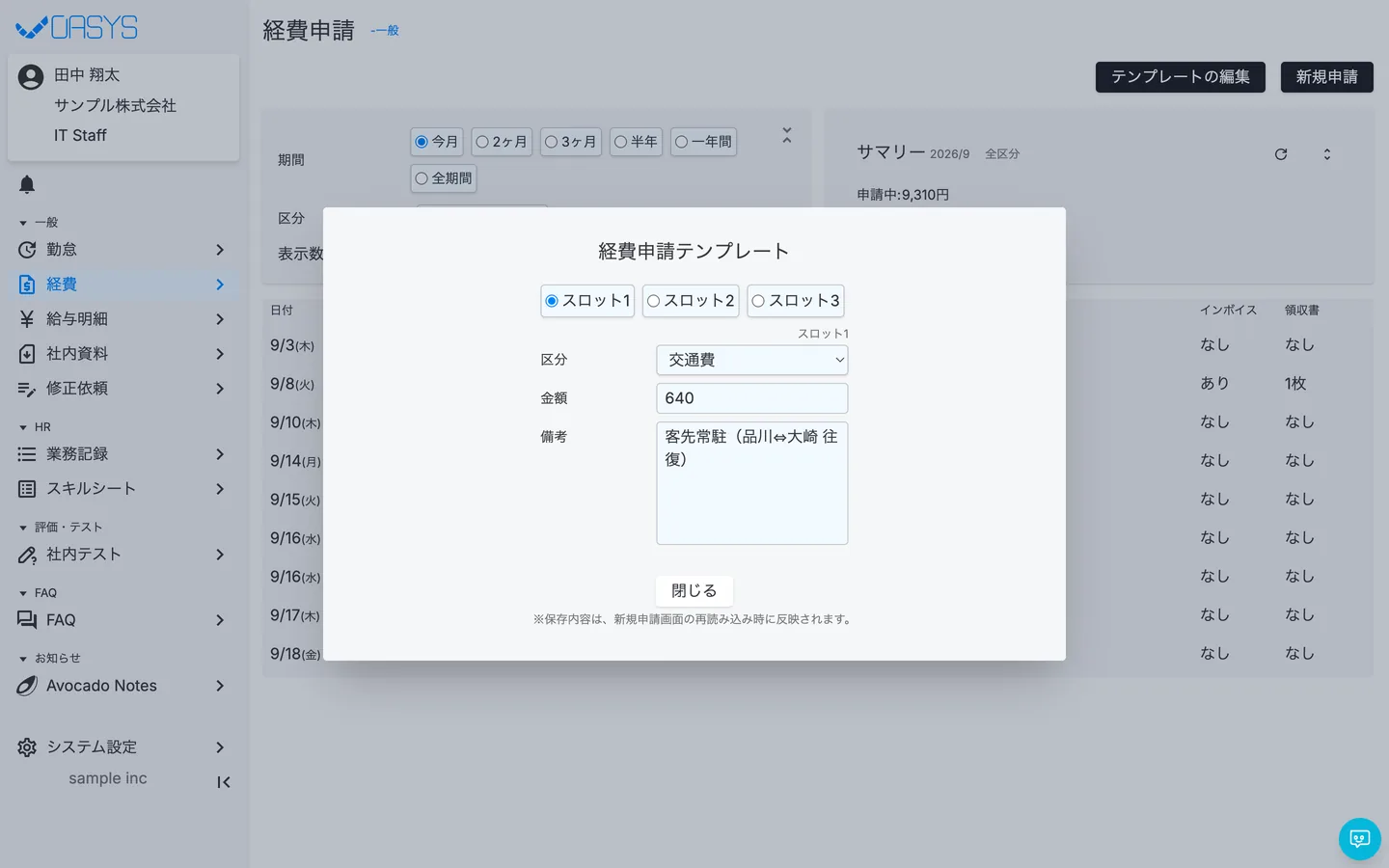Open the システム設定 menu item

(x=123, y=747)
